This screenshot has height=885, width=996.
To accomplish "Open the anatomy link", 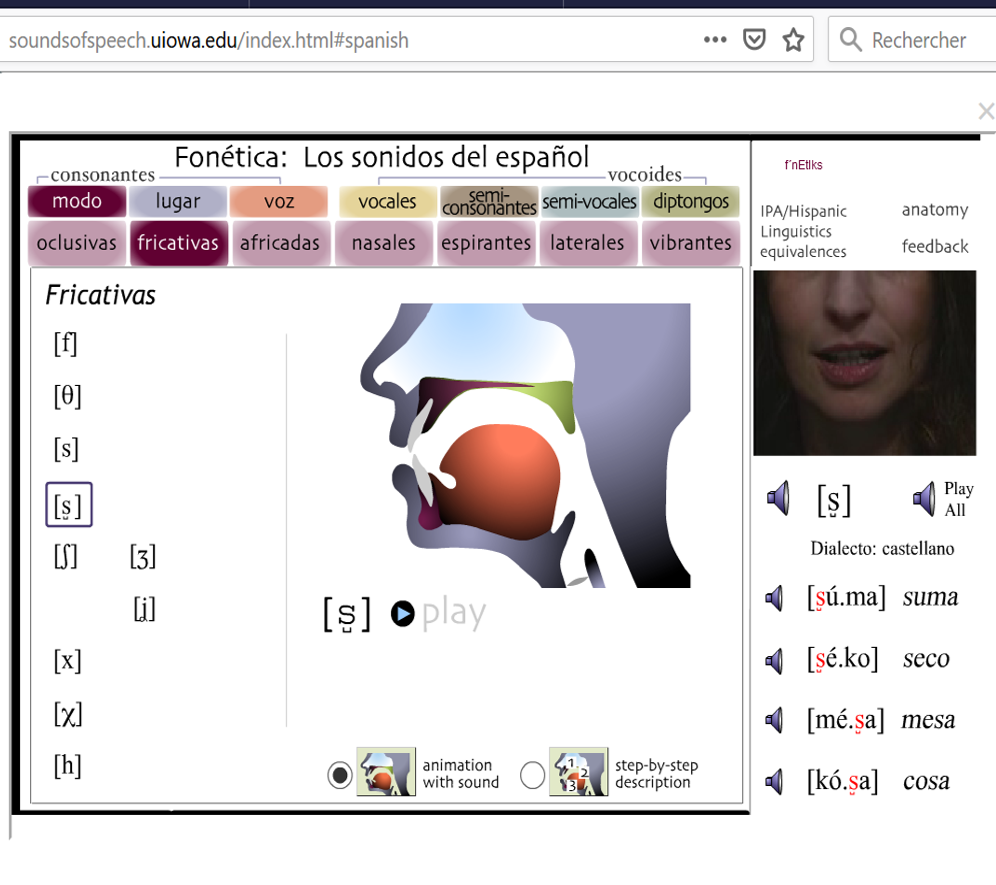I will pyautogui.click(x=934, y=210).
